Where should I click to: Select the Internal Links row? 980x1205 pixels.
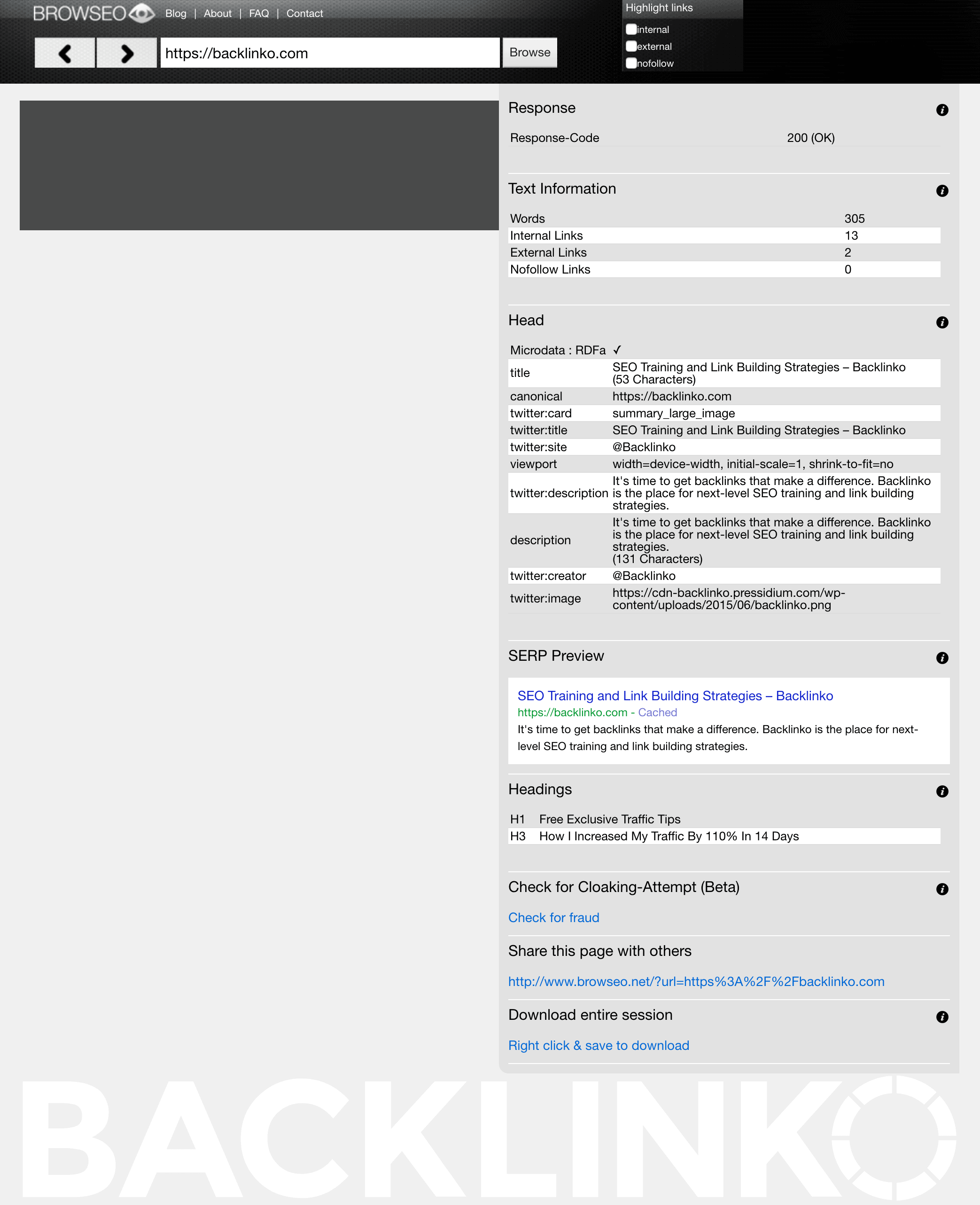(723, 235)
